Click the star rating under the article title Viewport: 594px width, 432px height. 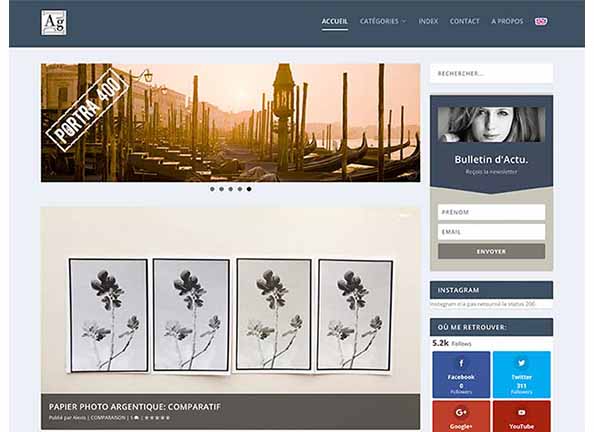[x=157, y=418]
